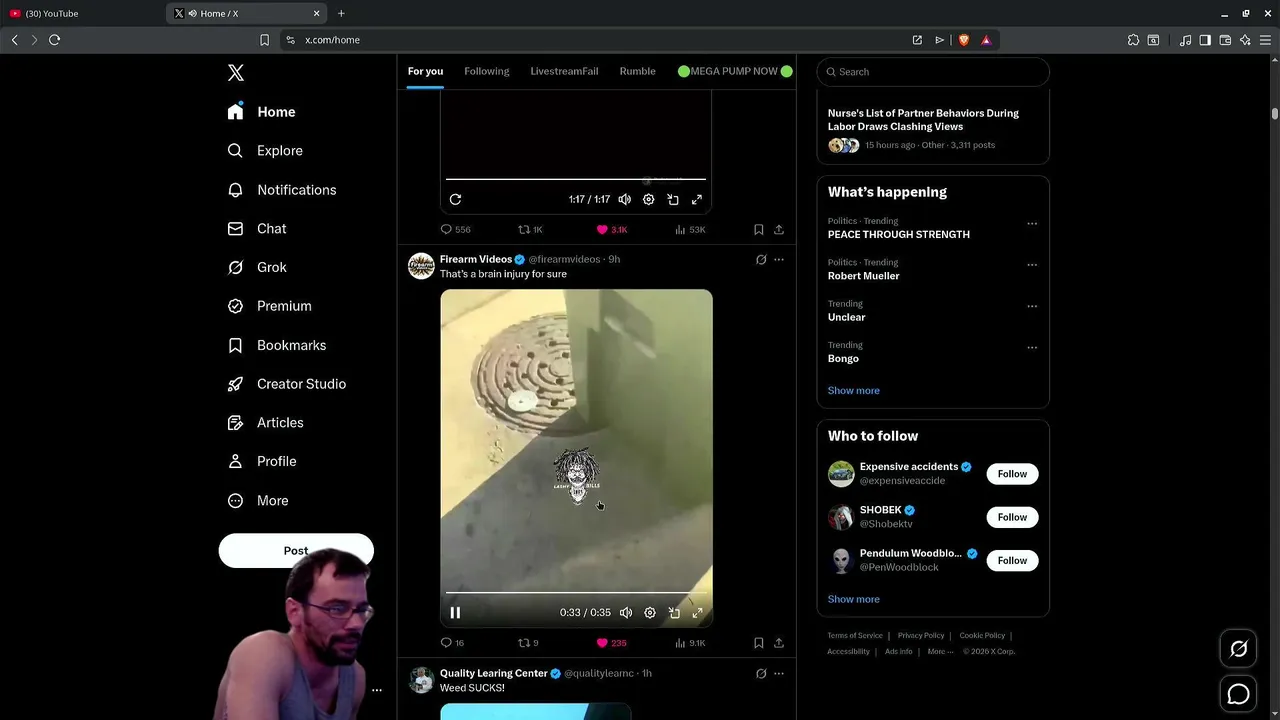Screen dimensions: 1280x720
Task: Mute the Firearm Videos clip volume
Action: (x=626, y=613)
